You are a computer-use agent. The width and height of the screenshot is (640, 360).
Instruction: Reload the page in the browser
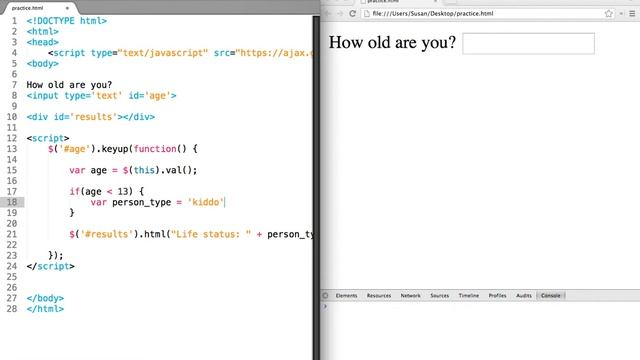353,13
